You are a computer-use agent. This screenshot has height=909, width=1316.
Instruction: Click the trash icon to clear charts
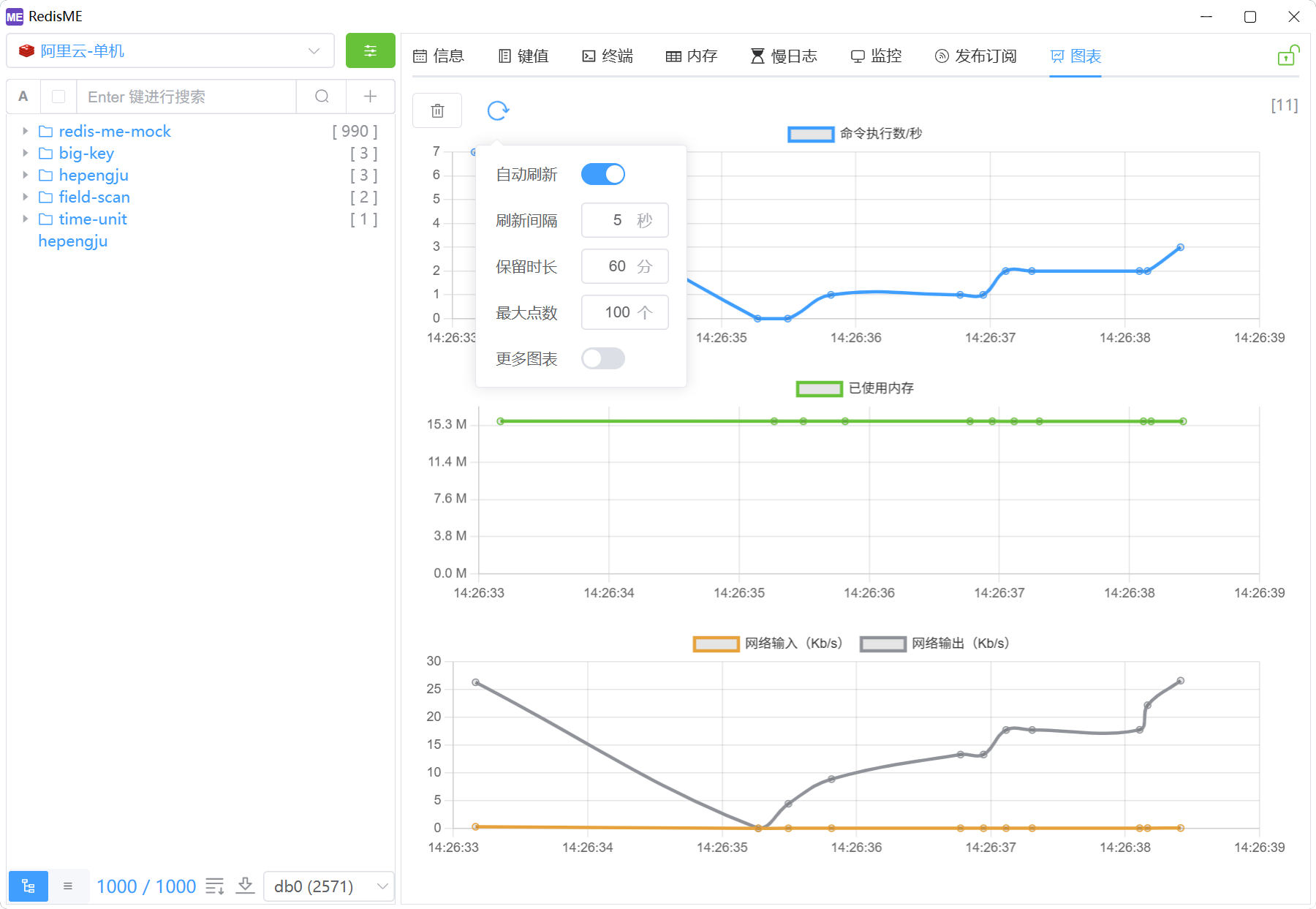[437, 110]
